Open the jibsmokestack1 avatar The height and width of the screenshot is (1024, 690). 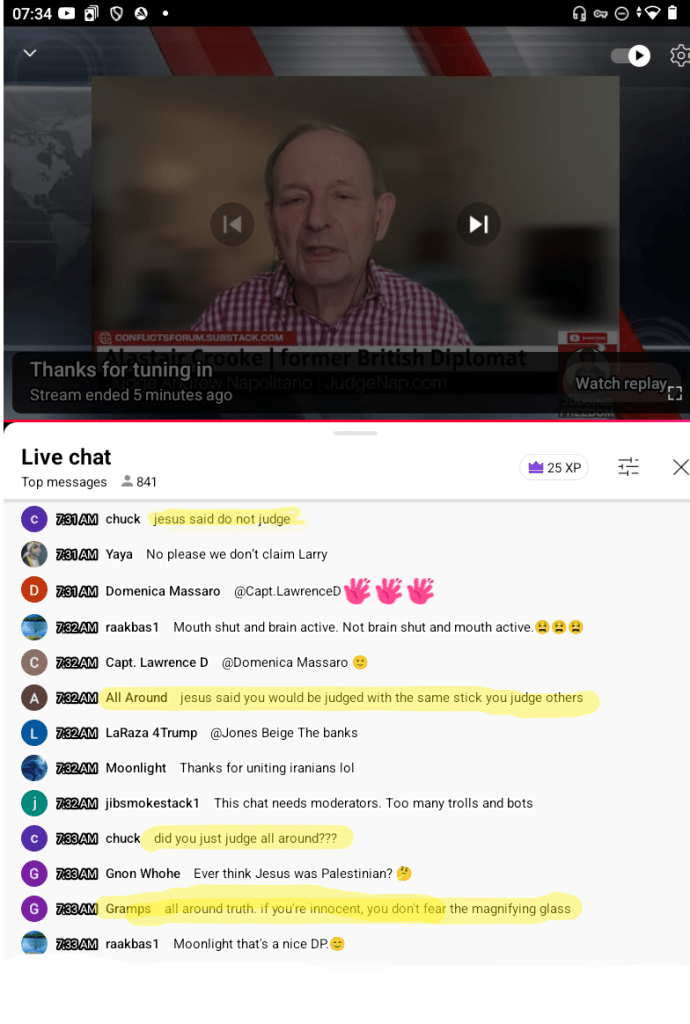(34, 803)
